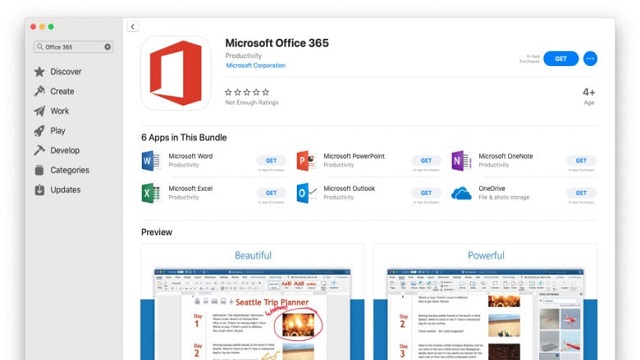Get Microsoft Word

pos(271,161)
